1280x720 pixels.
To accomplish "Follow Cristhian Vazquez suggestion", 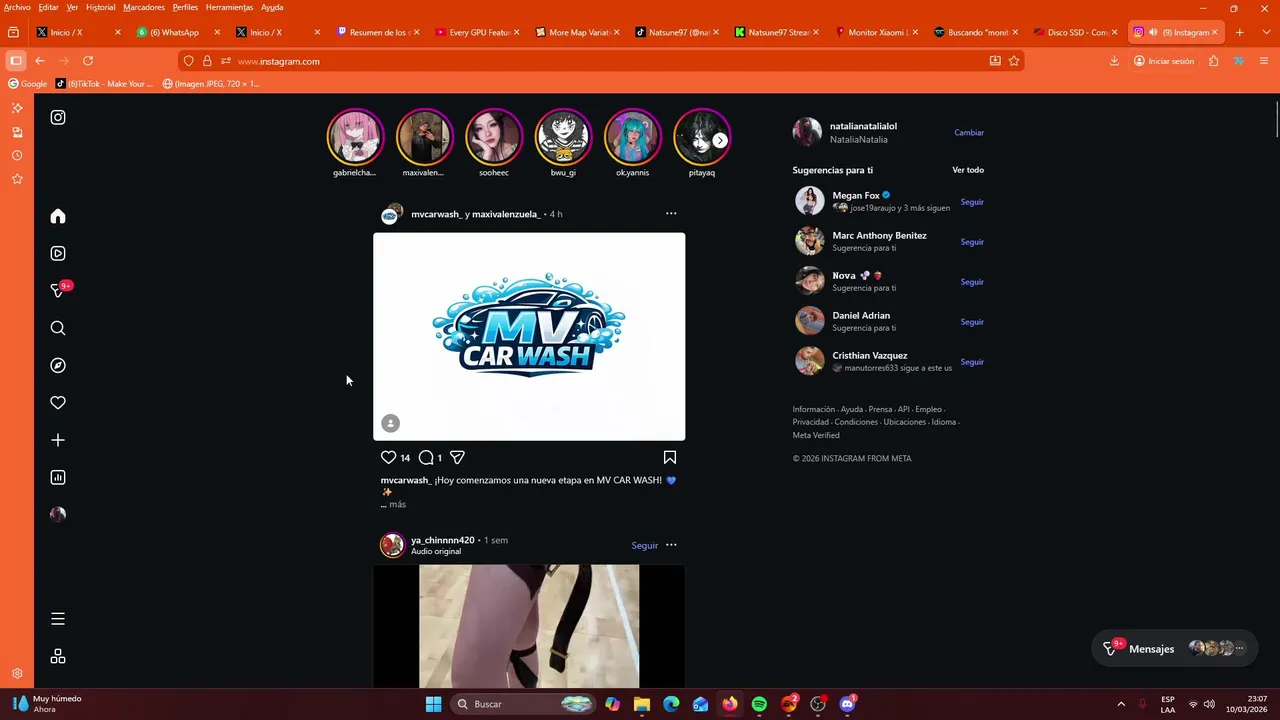I will [x=972, y=362].
